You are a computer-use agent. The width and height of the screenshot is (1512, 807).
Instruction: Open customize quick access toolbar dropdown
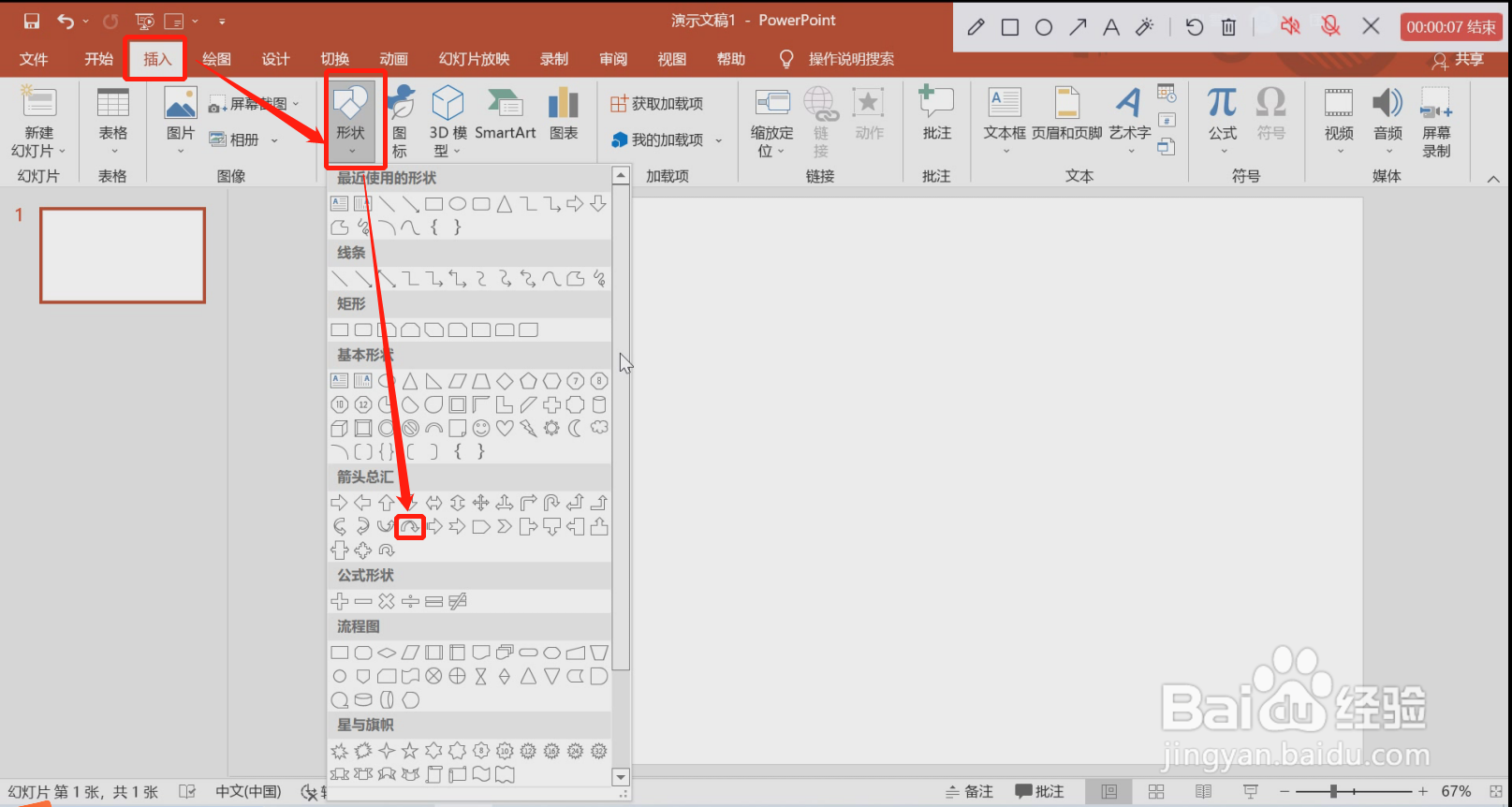[x=222, y=21]
